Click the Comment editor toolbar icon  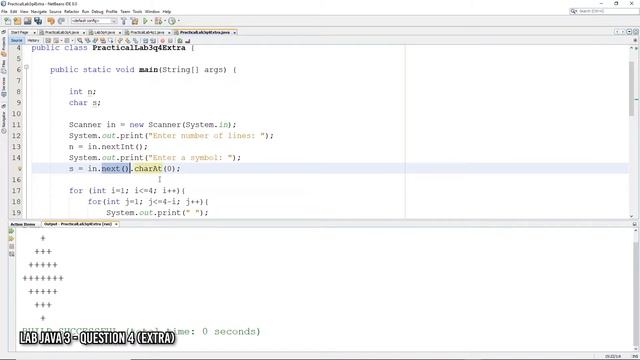pyautogui.click(x=180, y=40)
